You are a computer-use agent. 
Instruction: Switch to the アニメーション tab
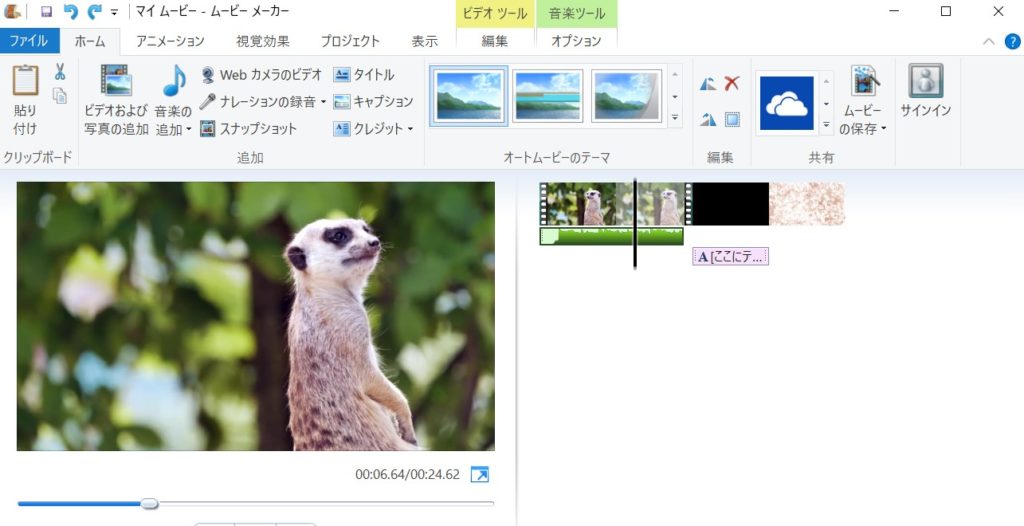click(x=170, y=41)
